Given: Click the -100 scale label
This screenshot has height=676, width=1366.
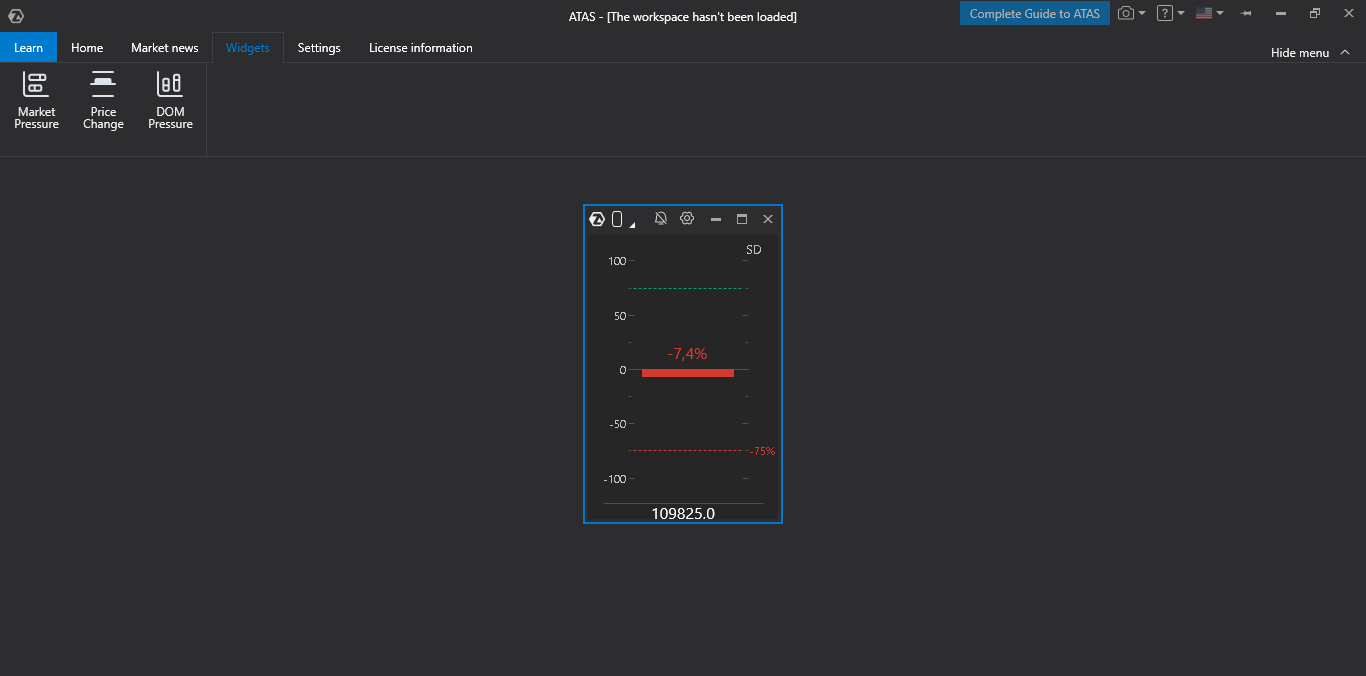Looking at the screenshot, I should click(x=615, y=479).
